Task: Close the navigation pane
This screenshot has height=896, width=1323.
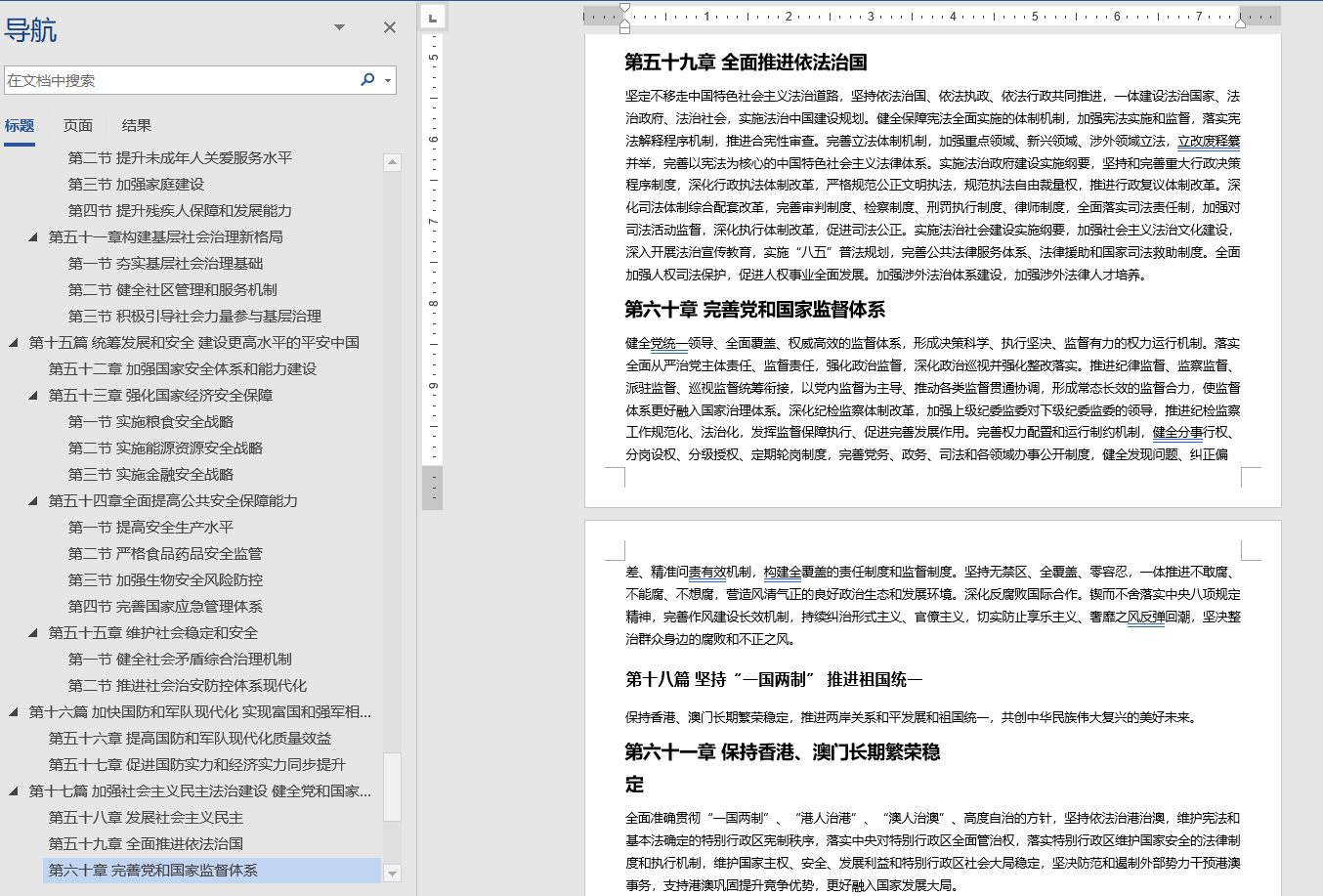Action: click(390, 27)
